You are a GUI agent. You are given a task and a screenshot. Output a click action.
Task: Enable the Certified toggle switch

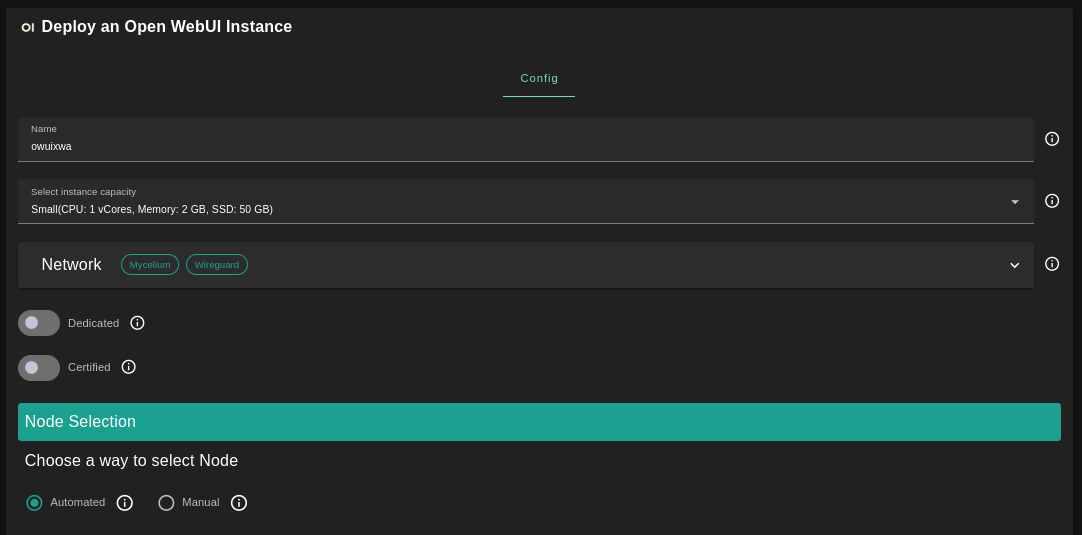[39, 367]
